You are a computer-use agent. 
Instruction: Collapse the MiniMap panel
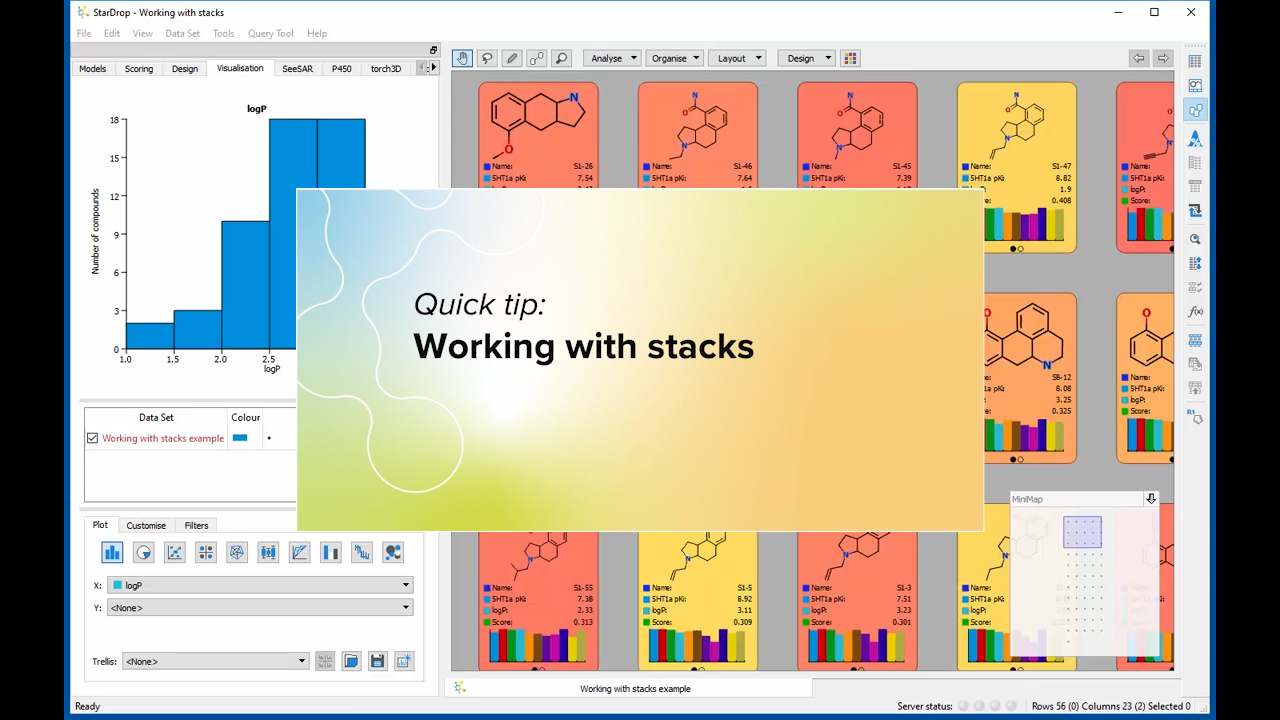pos(1151,498)
